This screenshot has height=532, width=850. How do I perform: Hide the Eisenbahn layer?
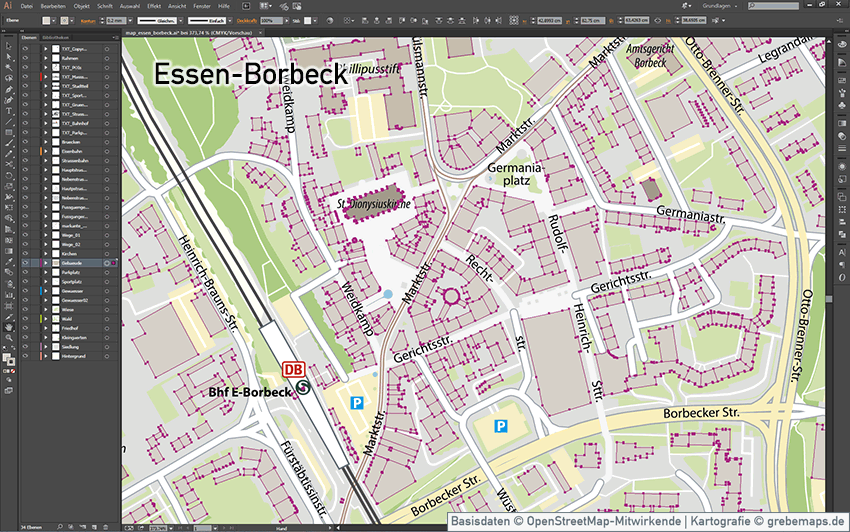pyautogui.click(x=25, y=151)
